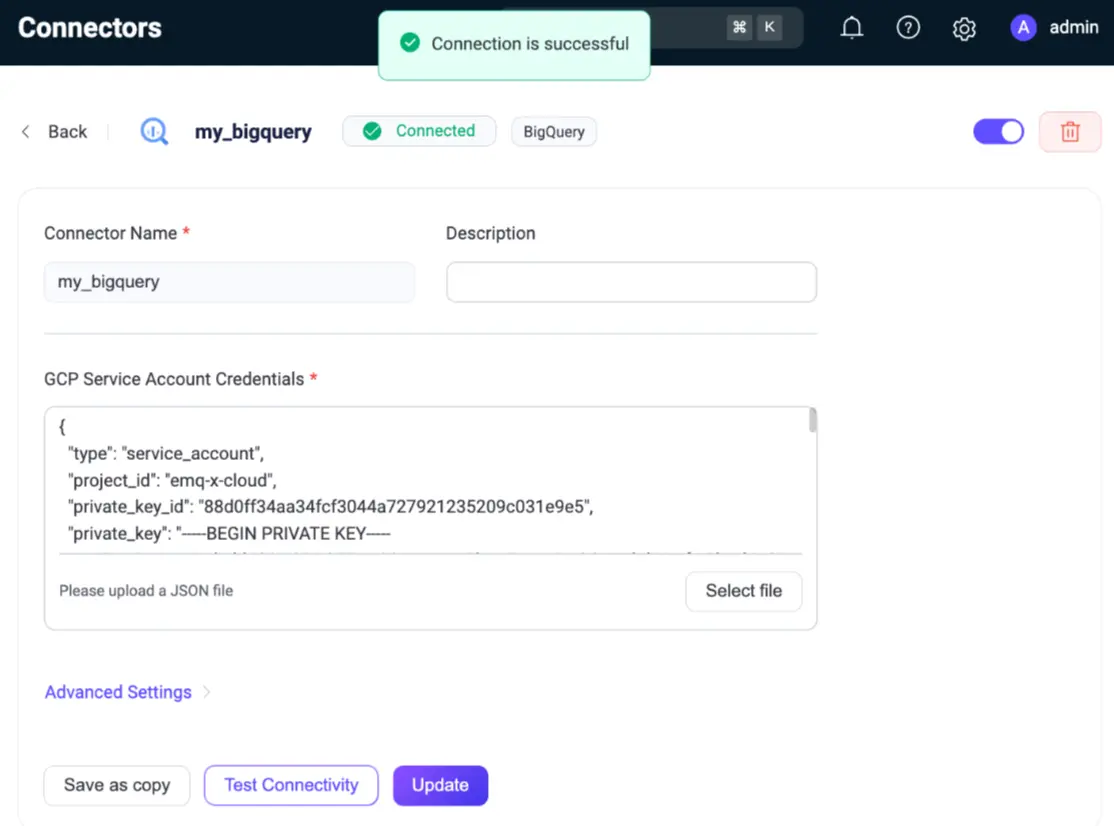Image resolution: width=1114 pixels, height=826 pixels.
Task: Open the admin user menu
Action: (1073, 28)
